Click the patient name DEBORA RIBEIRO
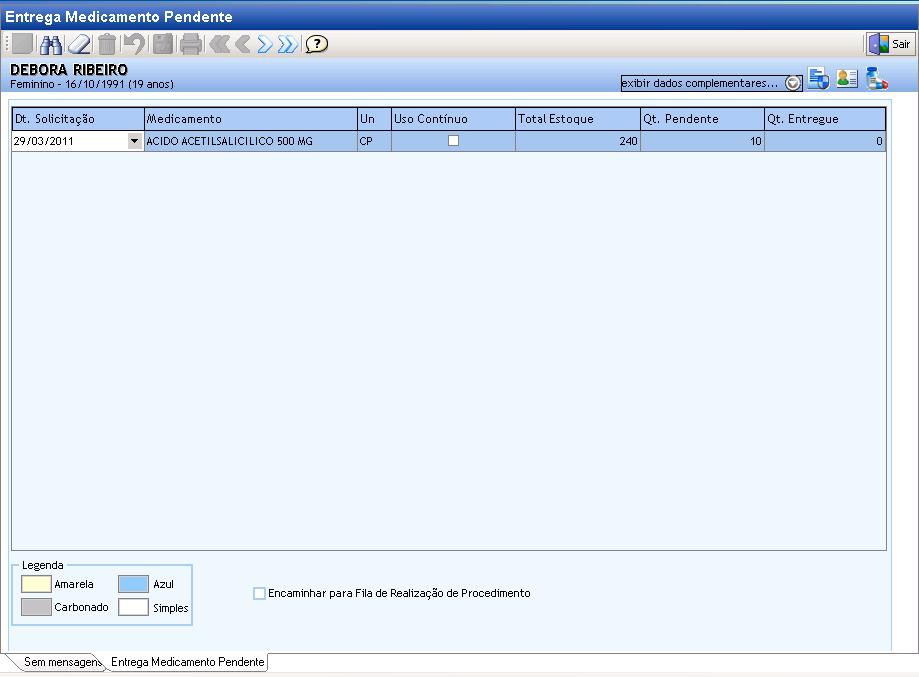 pos(69,70)
